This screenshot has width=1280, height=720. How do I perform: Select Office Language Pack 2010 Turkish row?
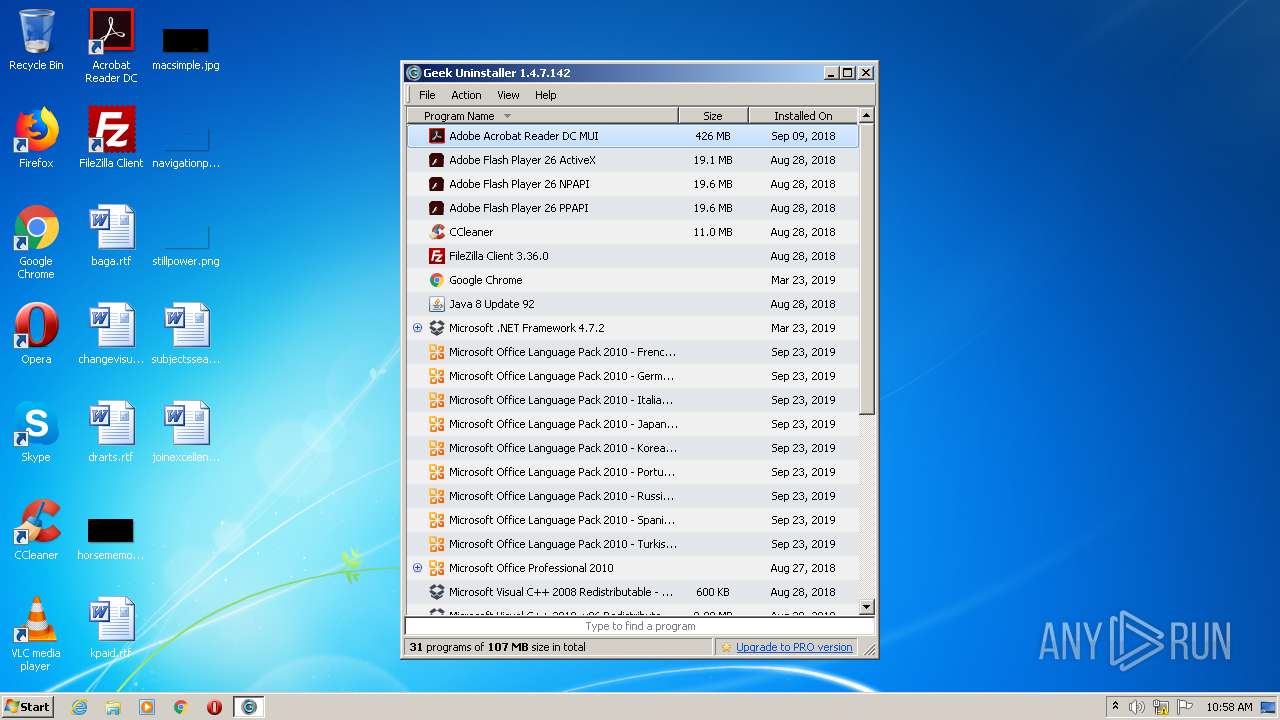pos(632,544)
